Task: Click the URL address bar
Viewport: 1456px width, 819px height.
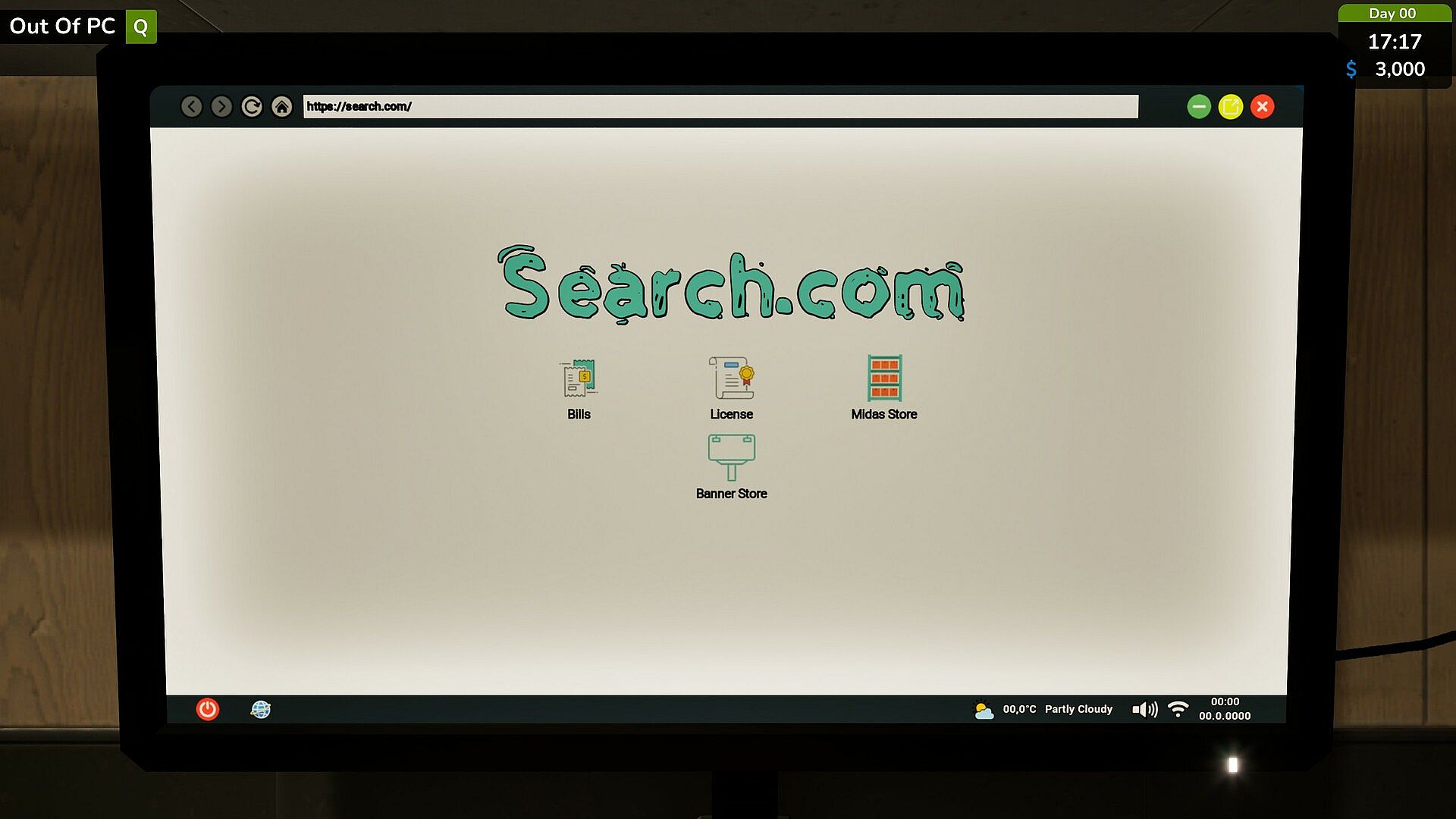Action: point(720,107)
